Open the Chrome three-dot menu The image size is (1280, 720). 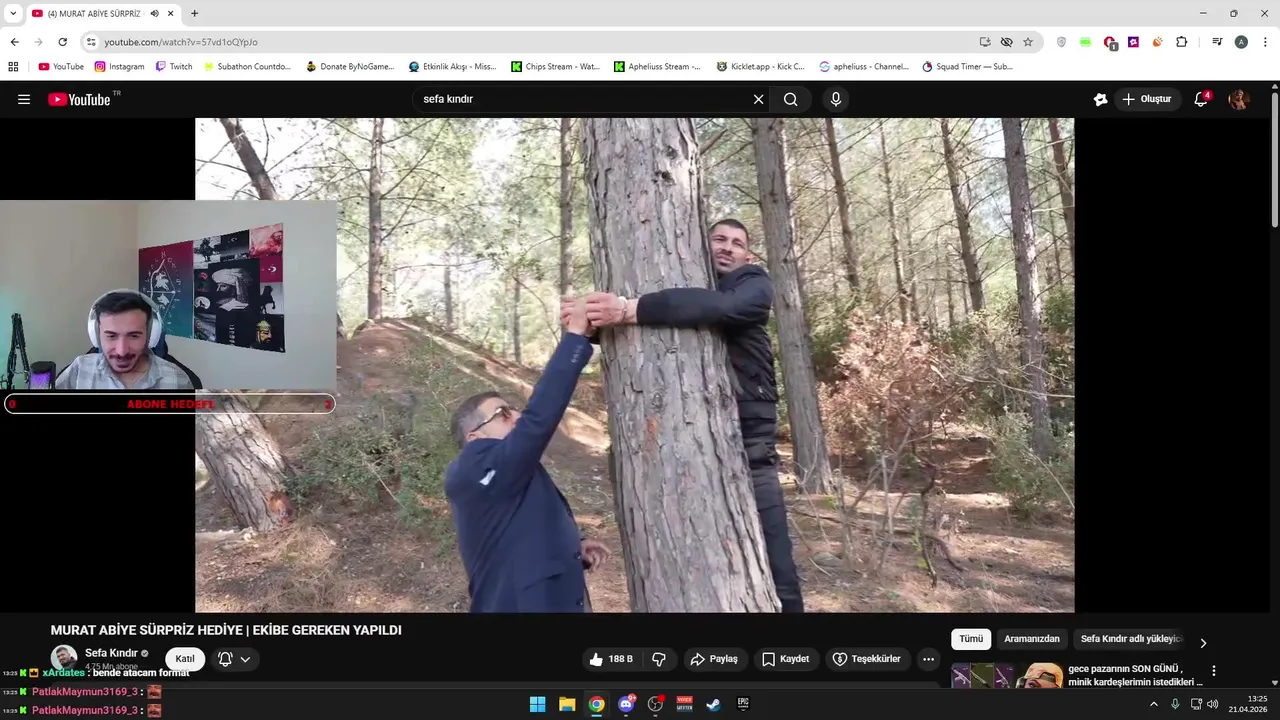(x=1265, y=42)
